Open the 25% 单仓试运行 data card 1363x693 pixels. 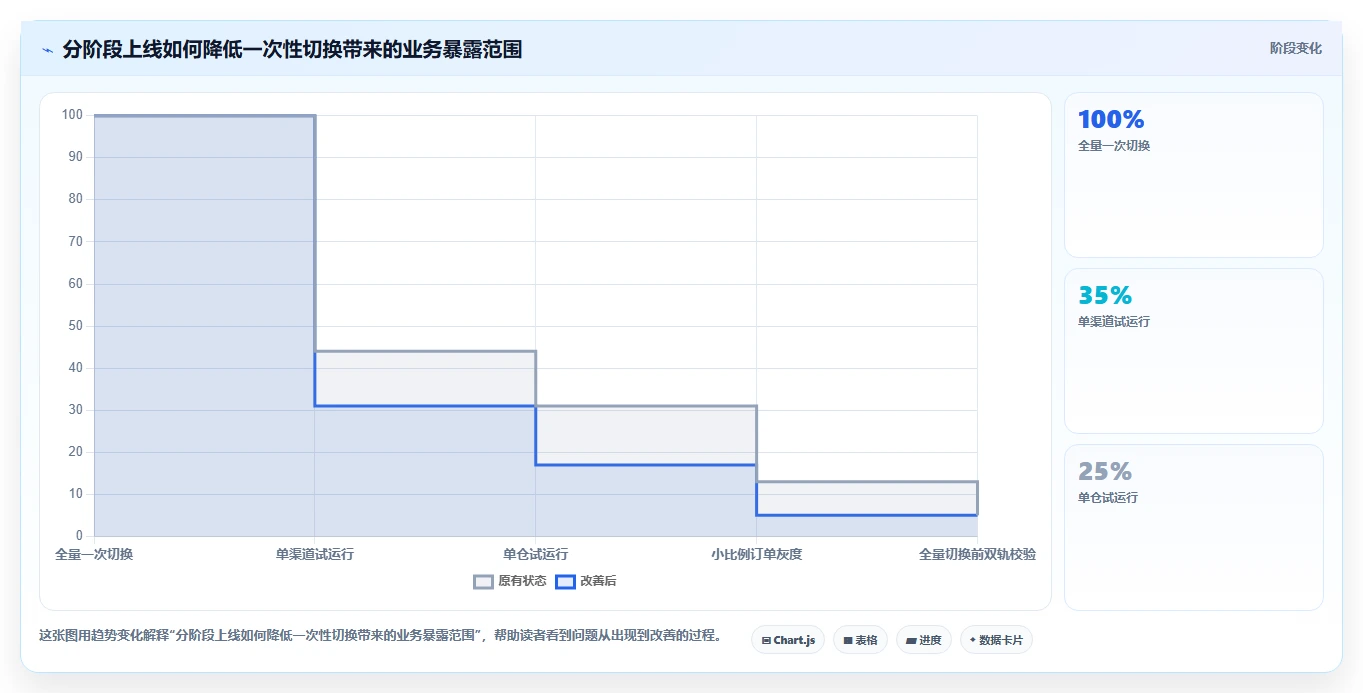pyautogui.click(x=1194, y=527)
